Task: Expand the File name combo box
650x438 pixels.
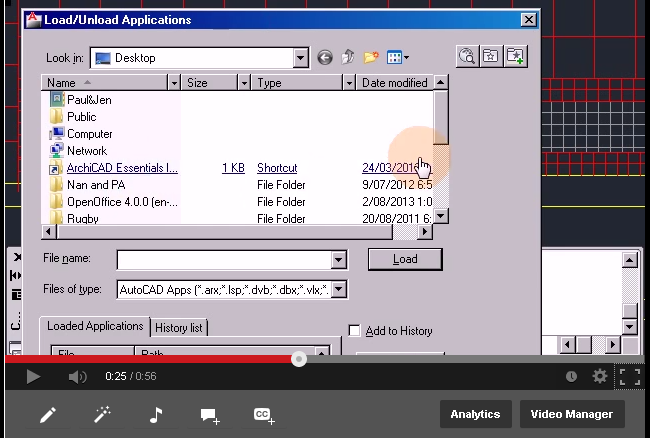Action: [x=338, y=260]
